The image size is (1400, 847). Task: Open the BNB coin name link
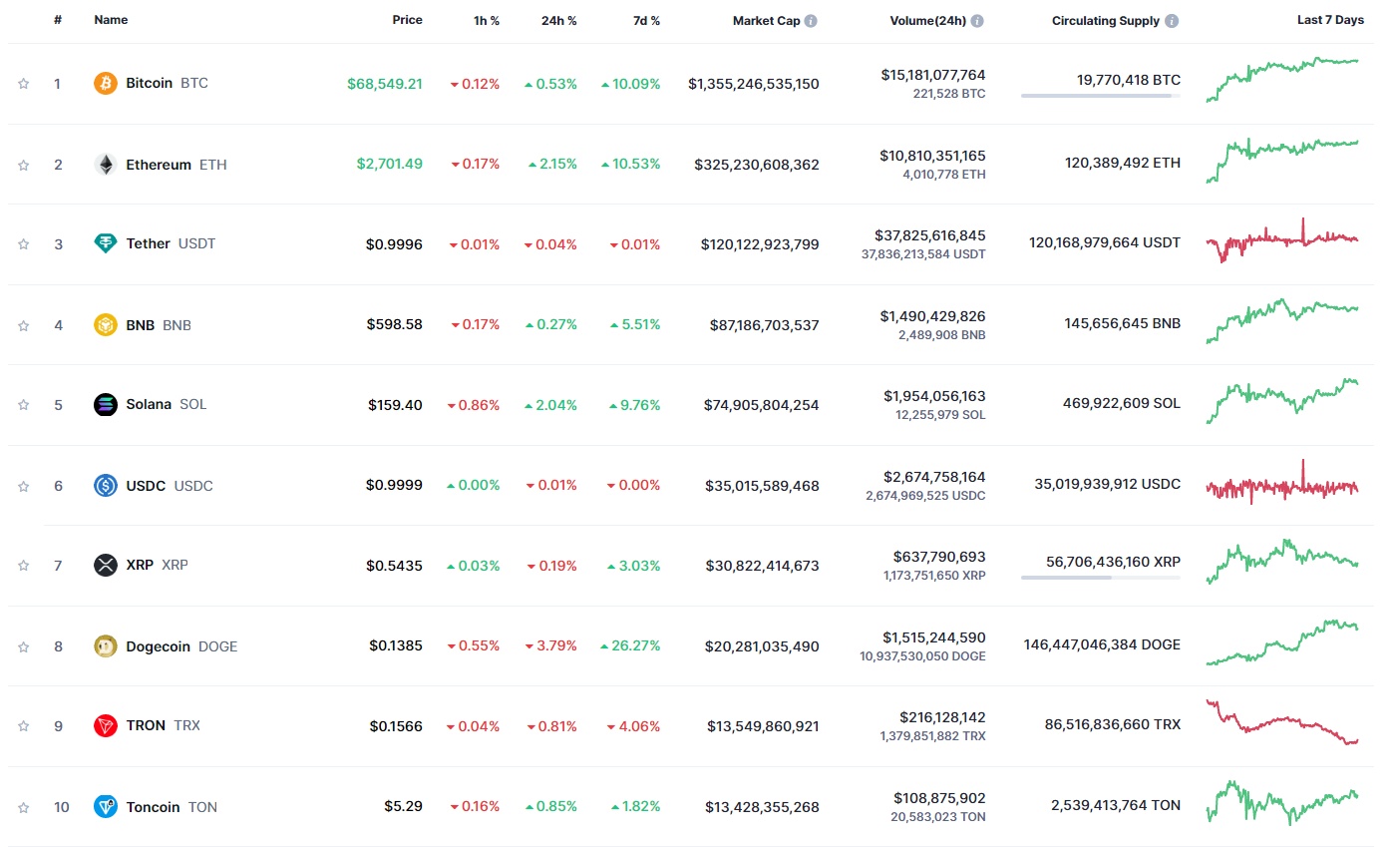pyautogui.click(x=159, y=325)
